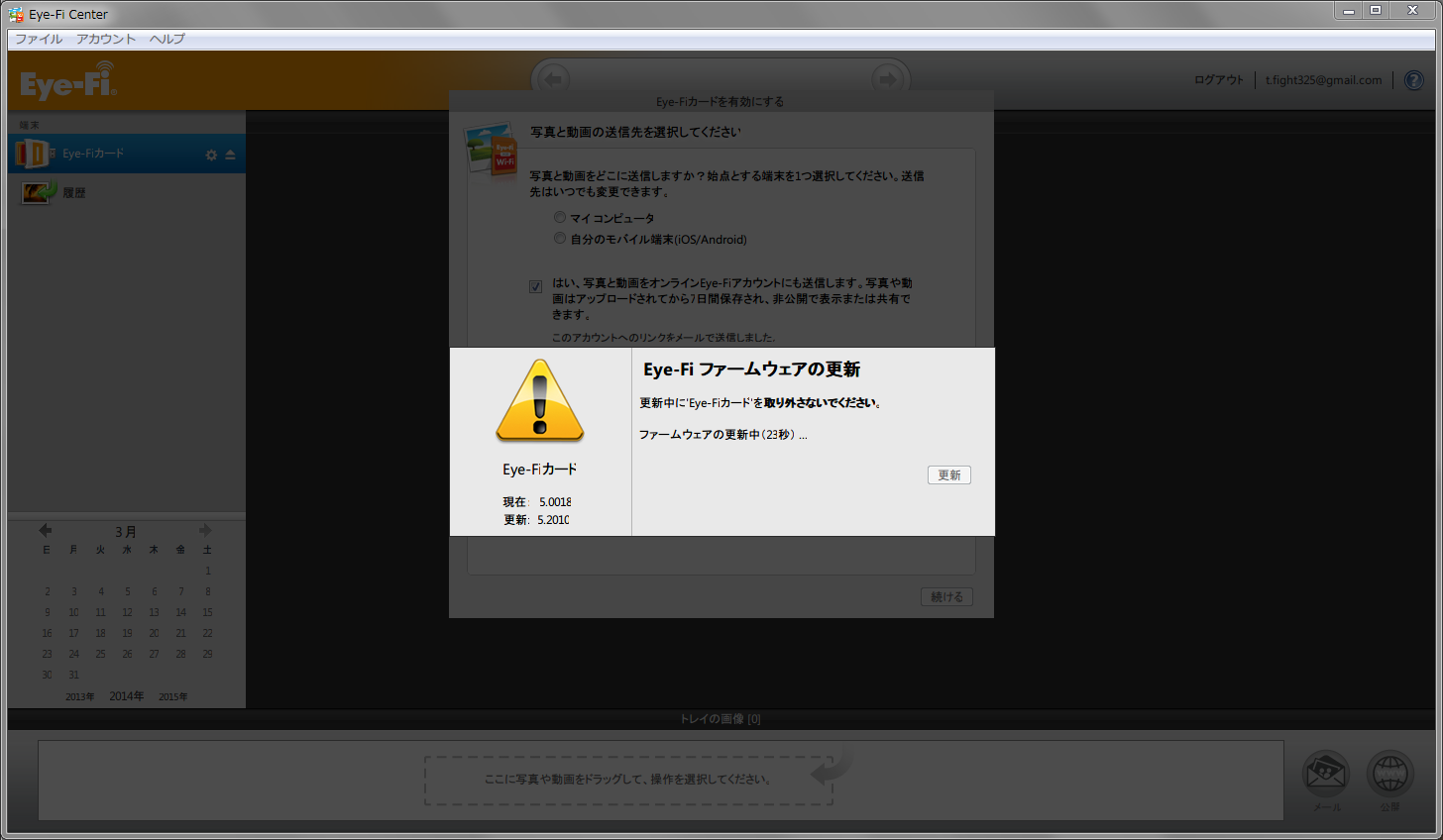Go to next month in calendar
This screenshot has width=1443, height=840.
(x=205, y=530)
